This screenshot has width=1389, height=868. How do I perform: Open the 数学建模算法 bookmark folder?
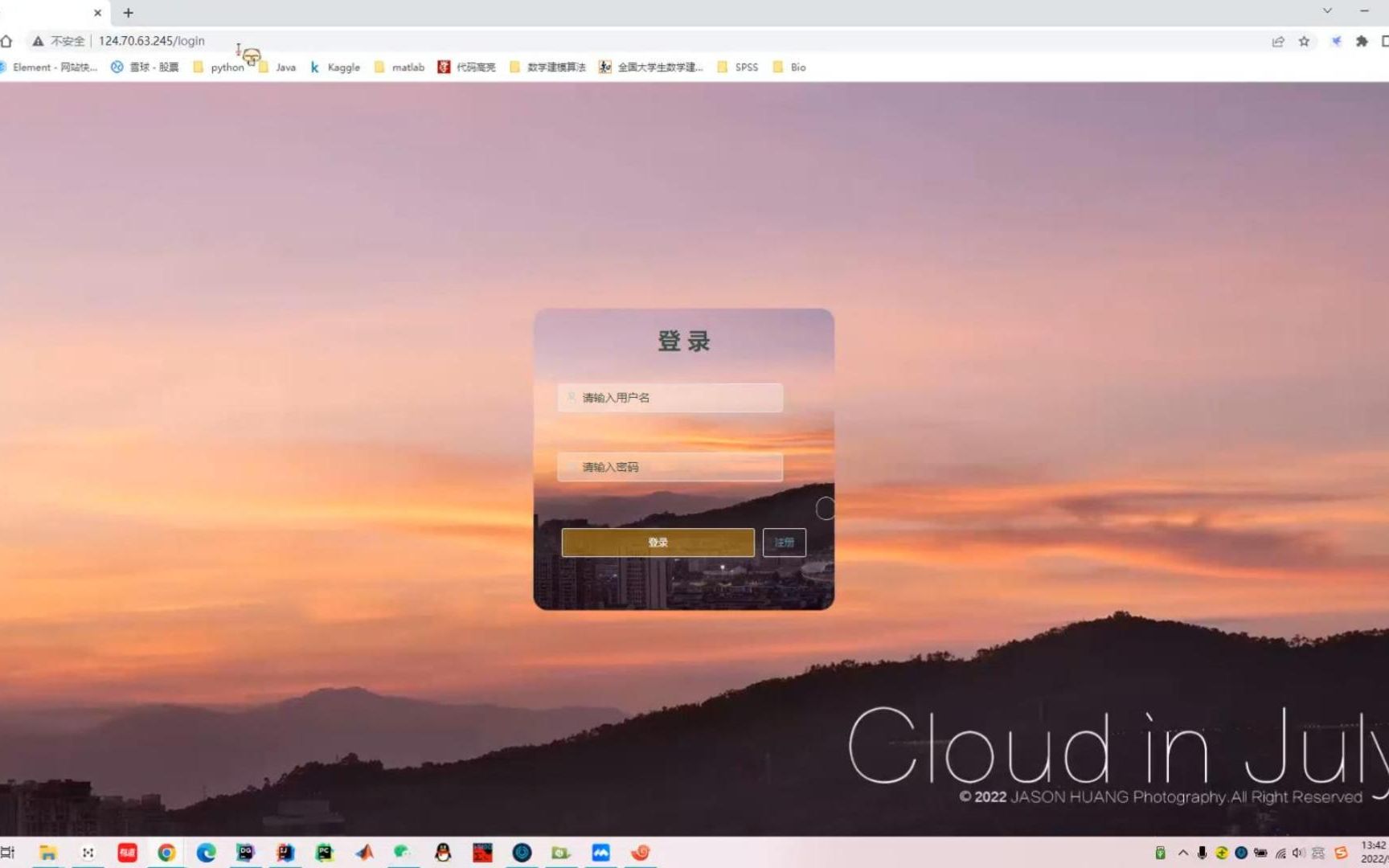point(548,68)
